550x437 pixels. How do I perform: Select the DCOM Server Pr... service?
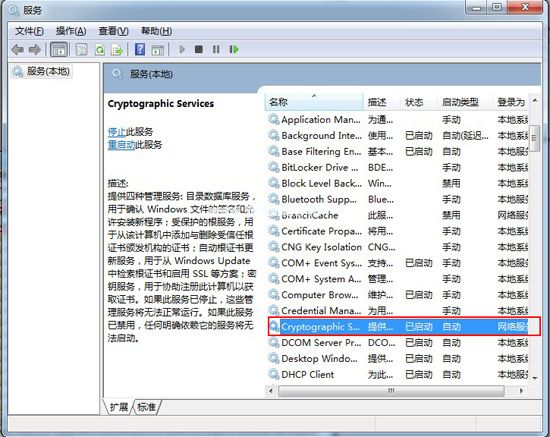click(x=321, y=342)
